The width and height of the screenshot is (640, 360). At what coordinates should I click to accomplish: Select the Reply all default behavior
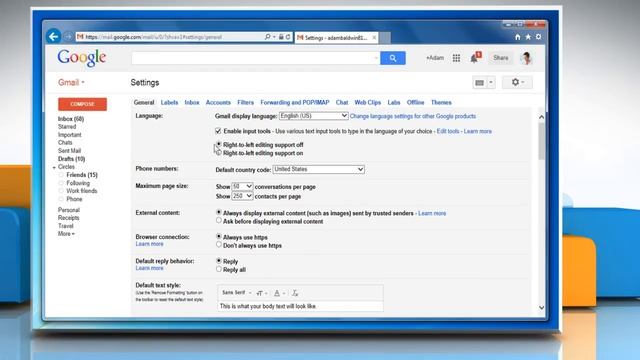[219, 269]
